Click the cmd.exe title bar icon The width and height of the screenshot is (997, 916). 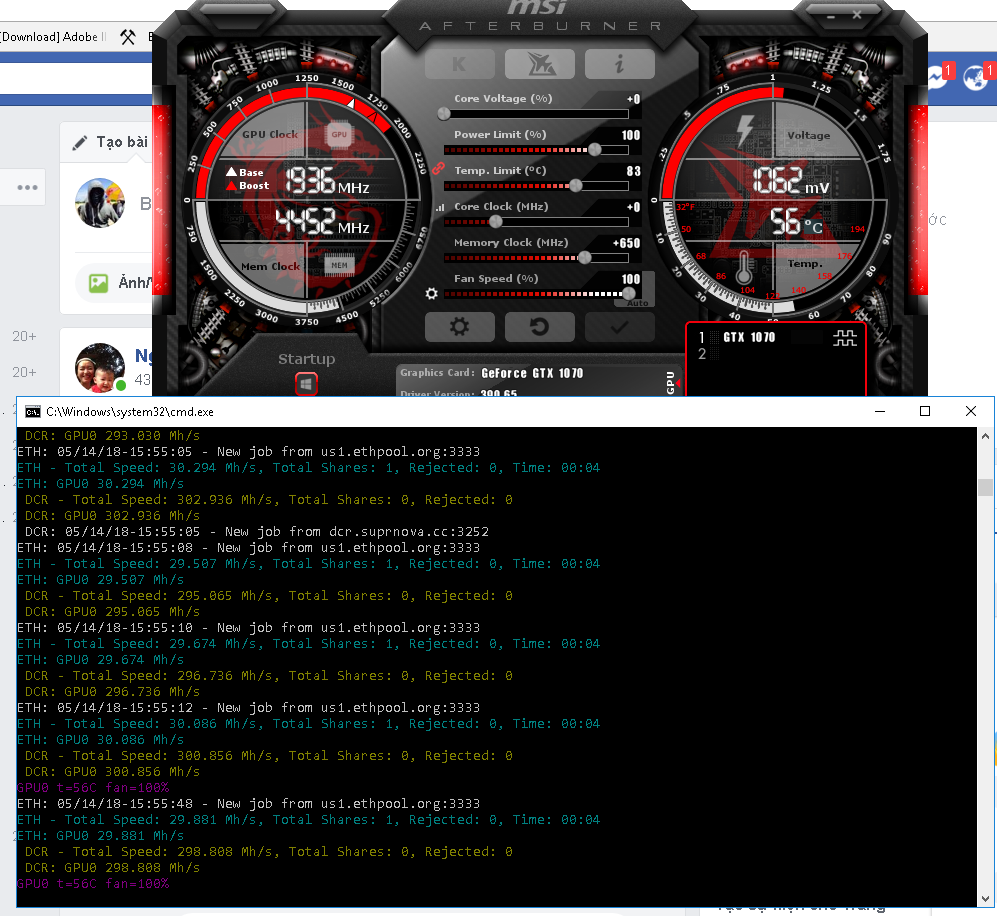(x=32, y=412)
